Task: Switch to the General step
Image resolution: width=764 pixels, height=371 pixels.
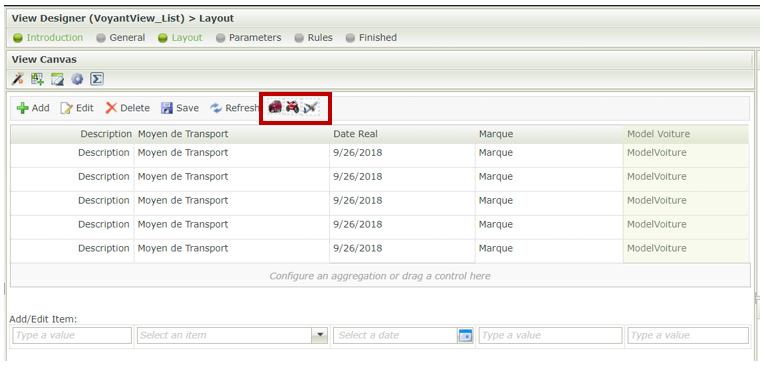Action: point(121,38)
